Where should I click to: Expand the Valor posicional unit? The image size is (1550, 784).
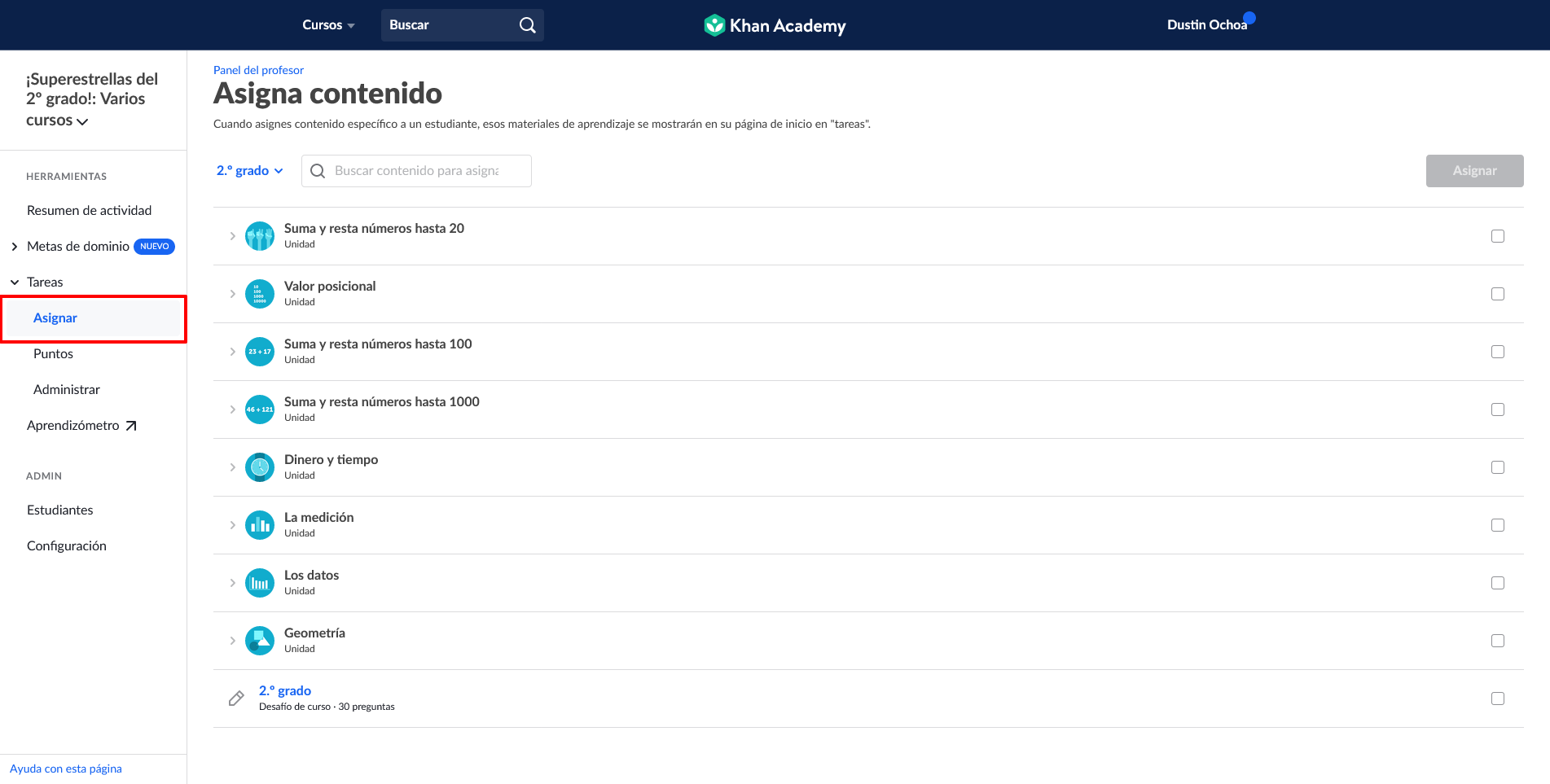(x=232, y=294)
